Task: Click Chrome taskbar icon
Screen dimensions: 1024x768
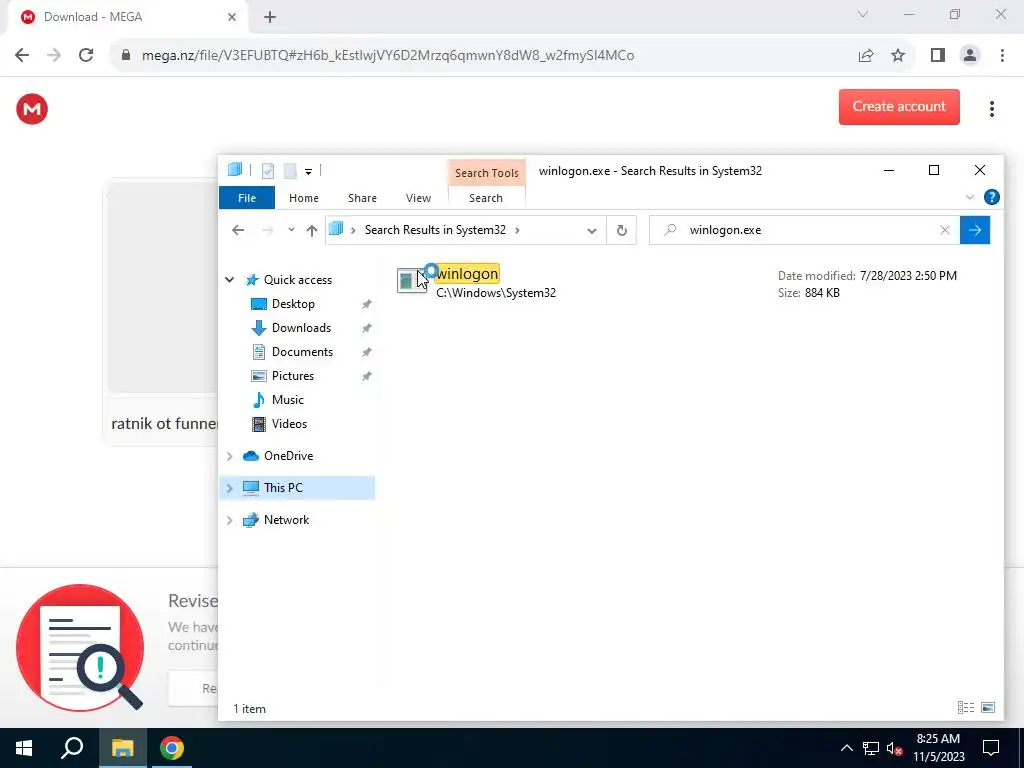Action: (x=172, y=748)
